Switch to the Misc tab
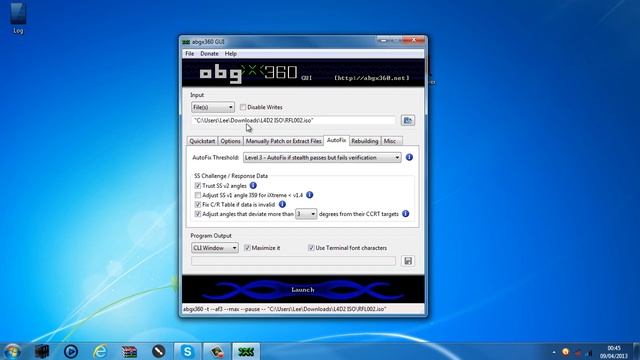This screenshot has height=360, width=640. coord(391,141)
